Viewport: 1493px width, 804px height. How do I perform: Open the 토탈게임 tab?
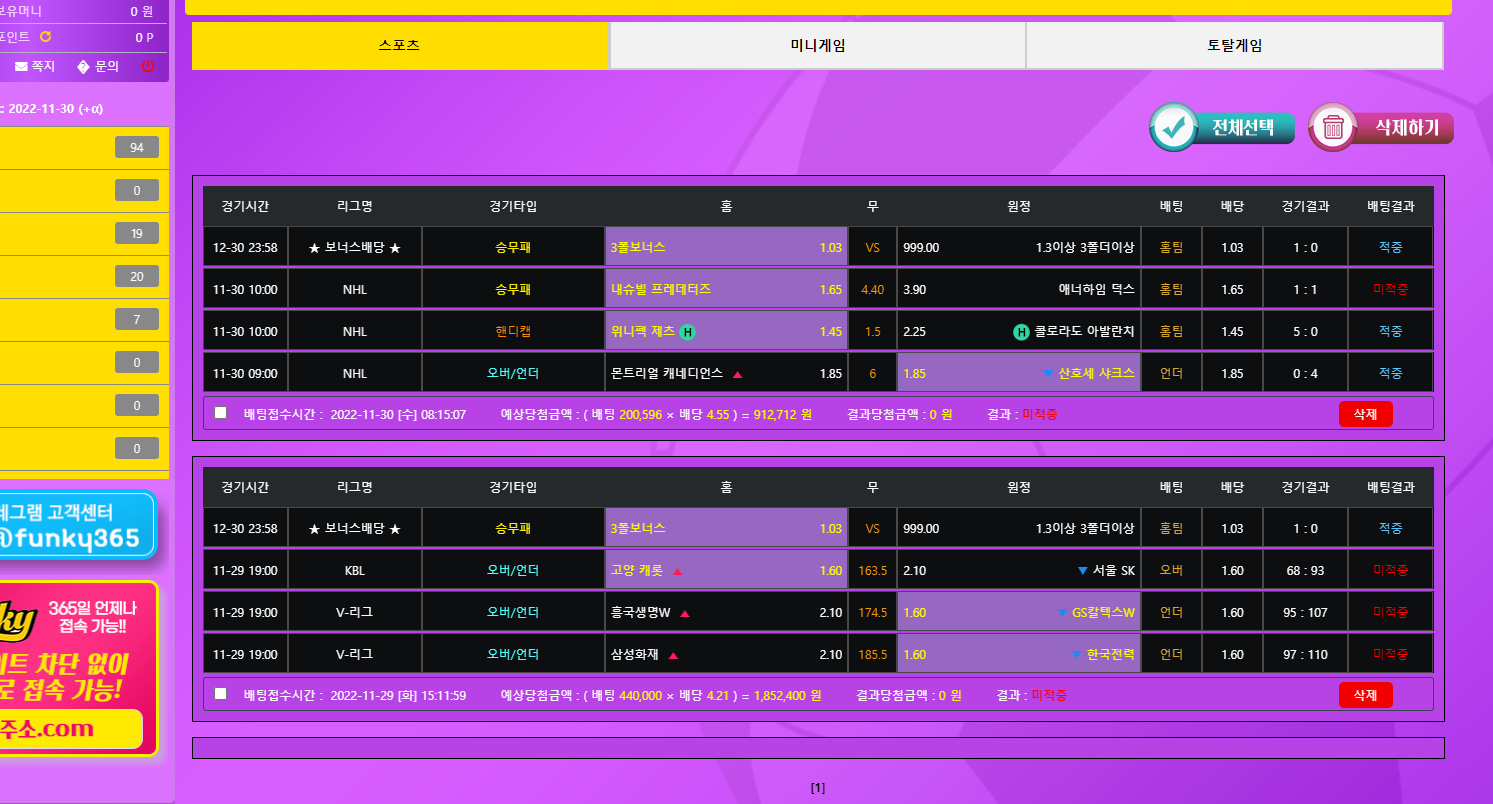tap(1234, 46)
